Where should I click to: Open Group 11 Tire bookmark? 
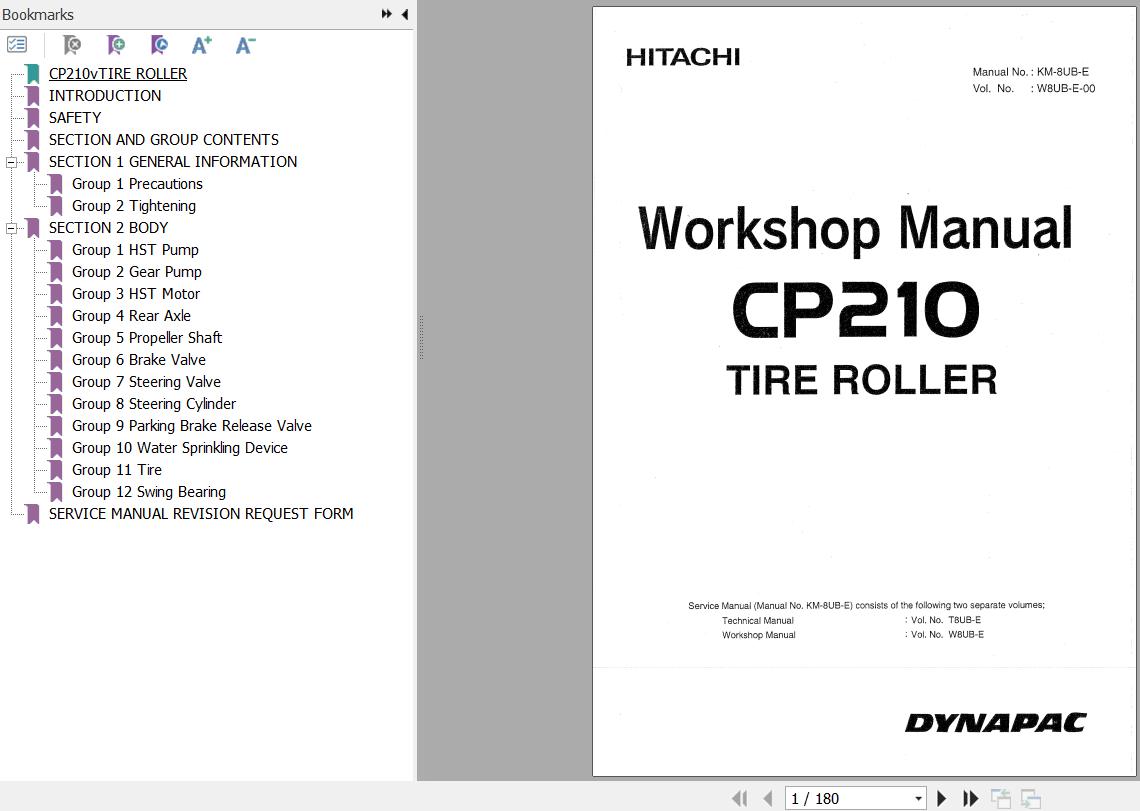coord(117,470)
